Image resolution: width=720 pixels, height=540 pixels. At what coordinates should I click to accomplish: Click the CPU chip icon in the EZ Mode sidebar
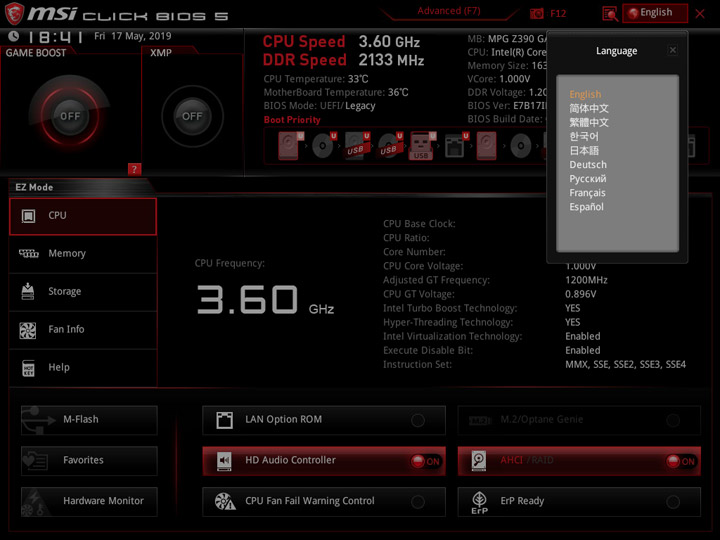coord(28,216)
